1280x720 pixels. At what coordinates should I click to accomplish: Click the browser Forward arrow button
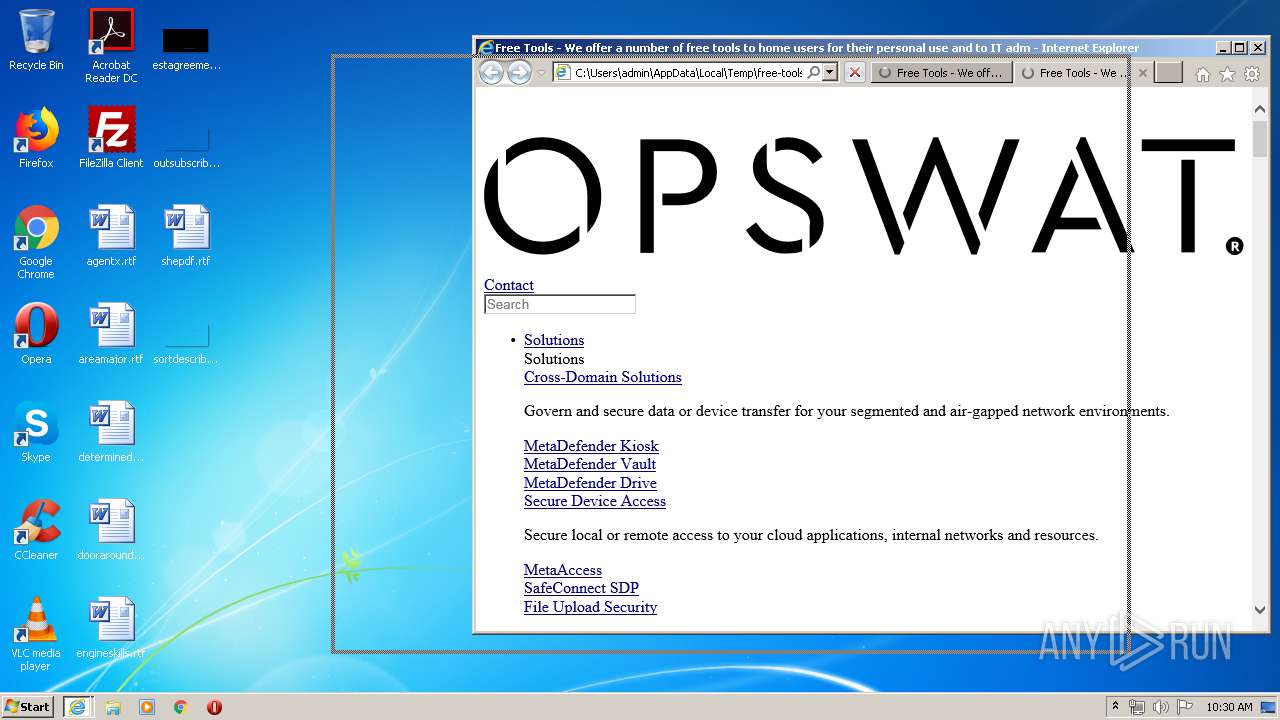519,72
